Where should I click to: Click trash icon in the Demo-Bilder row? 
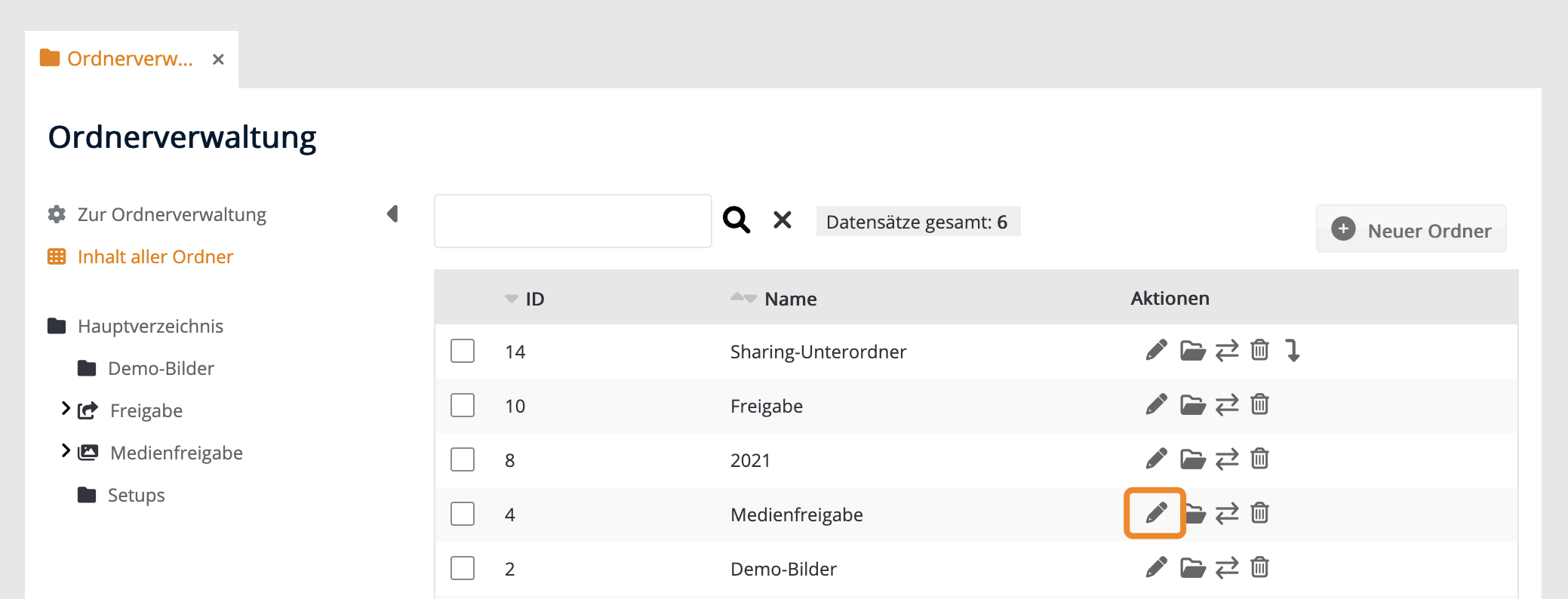point(1259,567)
